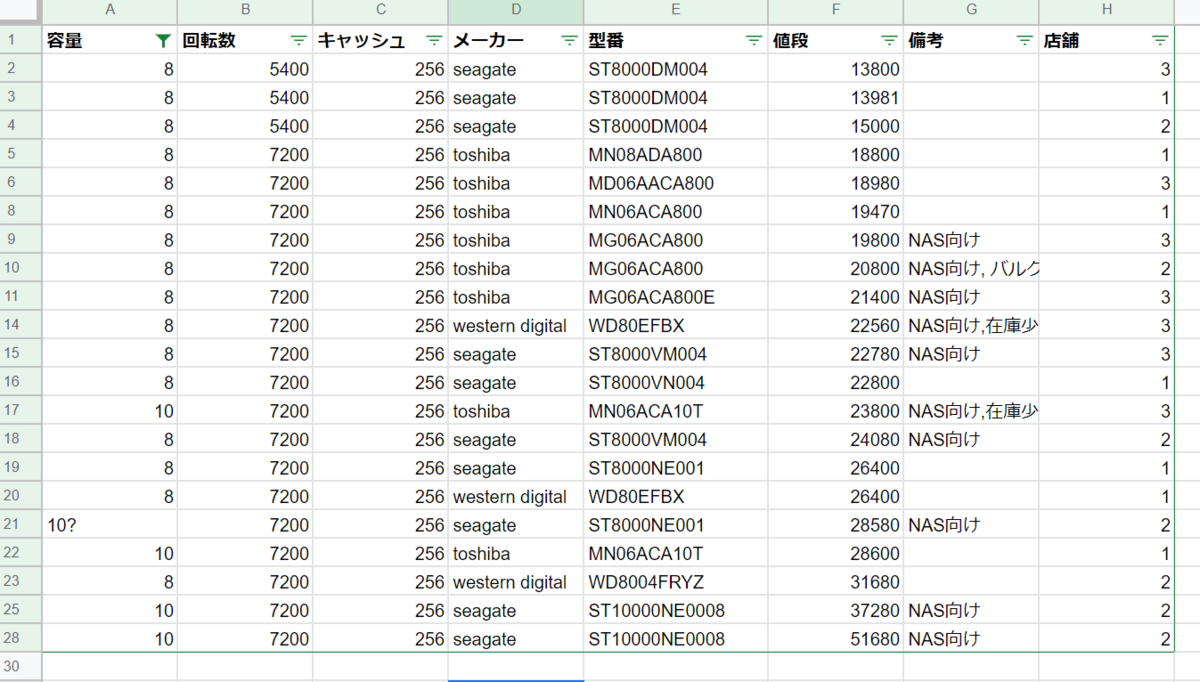Select cell with price 51680
1200x682 pixels.
pyautogui.click(x=836, y=639)
